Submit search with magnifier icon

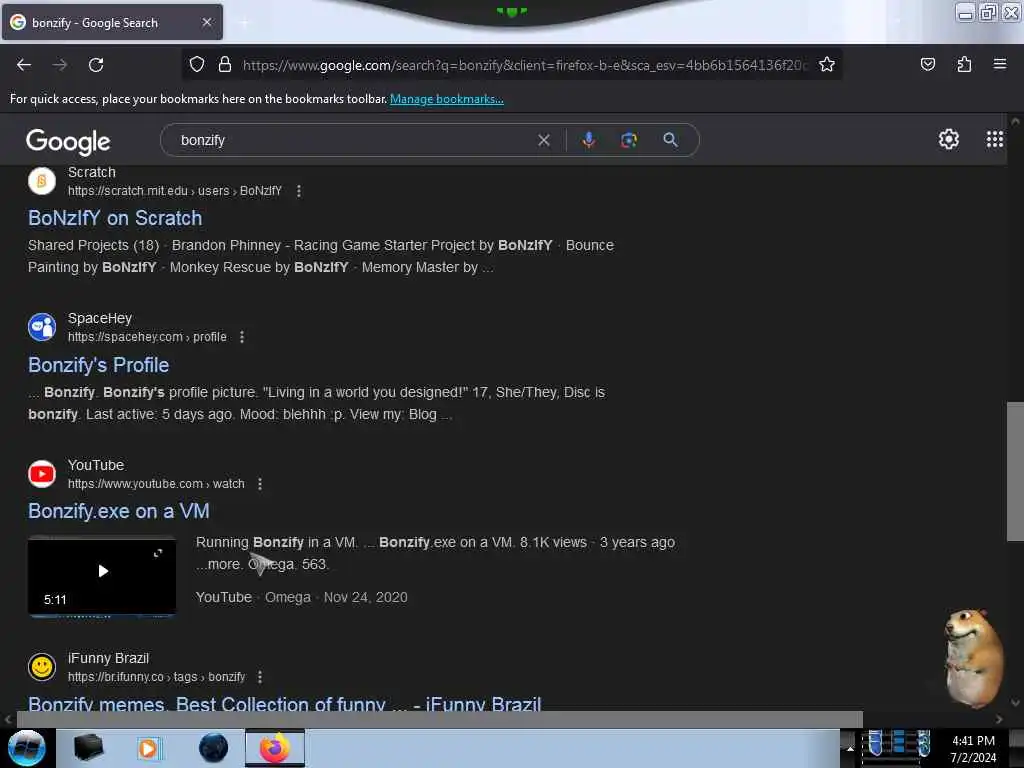tap(670, 140)
